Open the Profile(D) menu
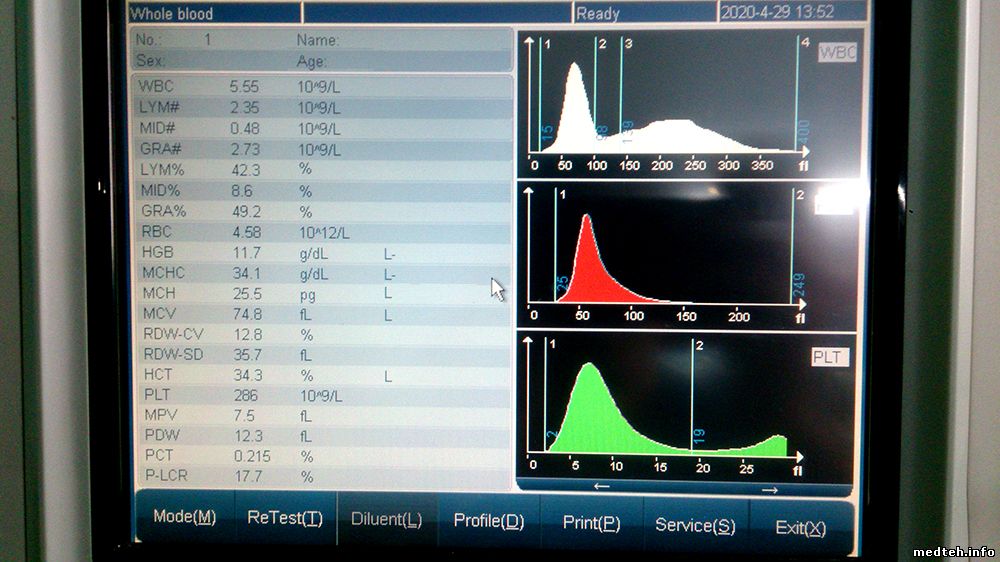The image size is (1000, 562). (x=489, y=521)
